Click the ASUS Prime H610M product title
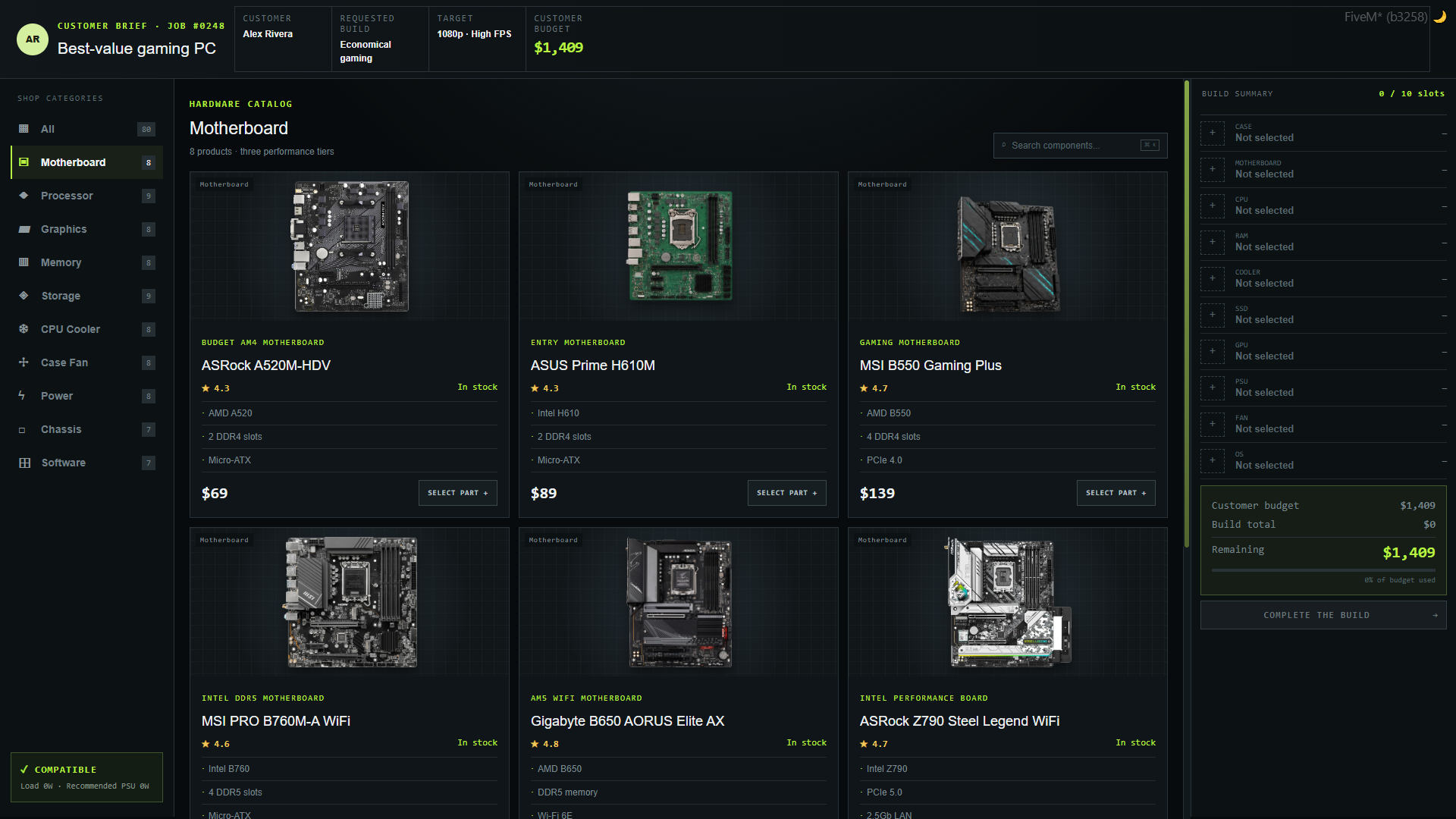Viewport: 1456px width, 819px height. [x=593, y=366]
